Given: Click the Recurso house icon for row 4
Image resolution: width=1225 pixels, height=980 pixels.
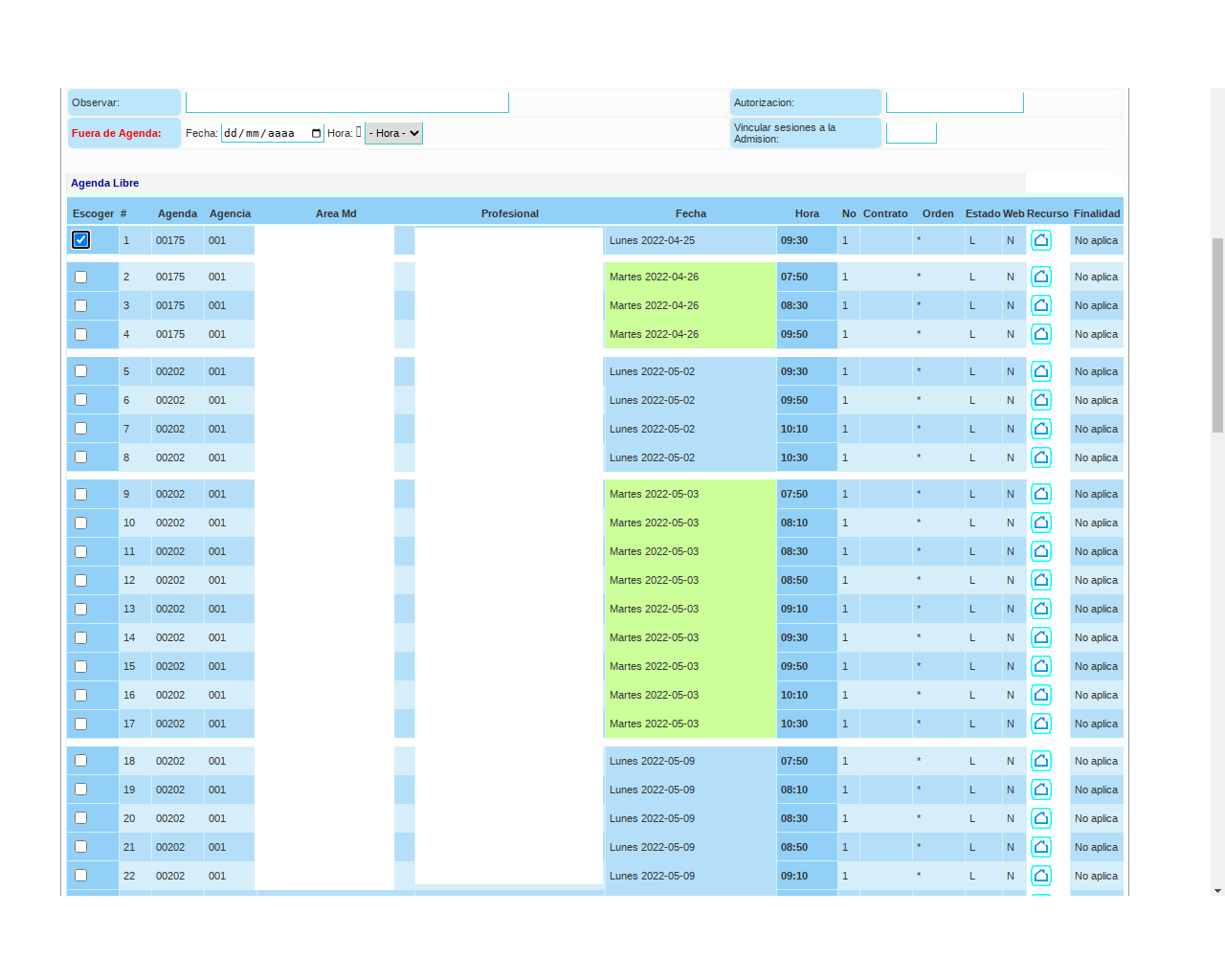Looking at the screenshot, I should pyautogui.click(x=1041, y=334).
